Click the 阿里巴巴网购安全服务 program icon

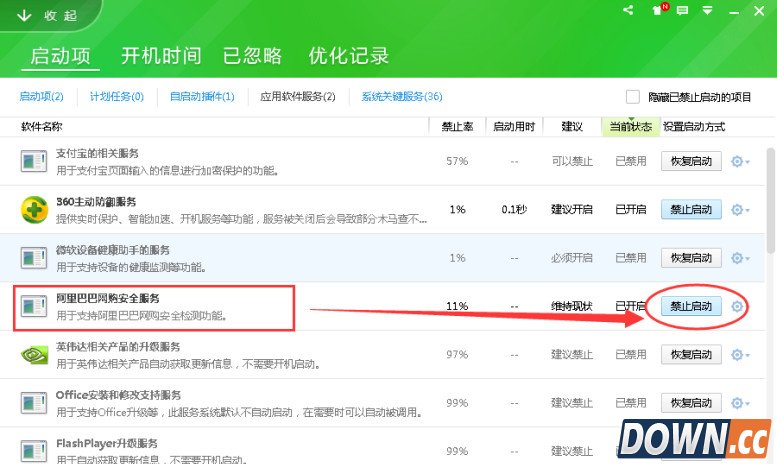[x=34, y=306]
